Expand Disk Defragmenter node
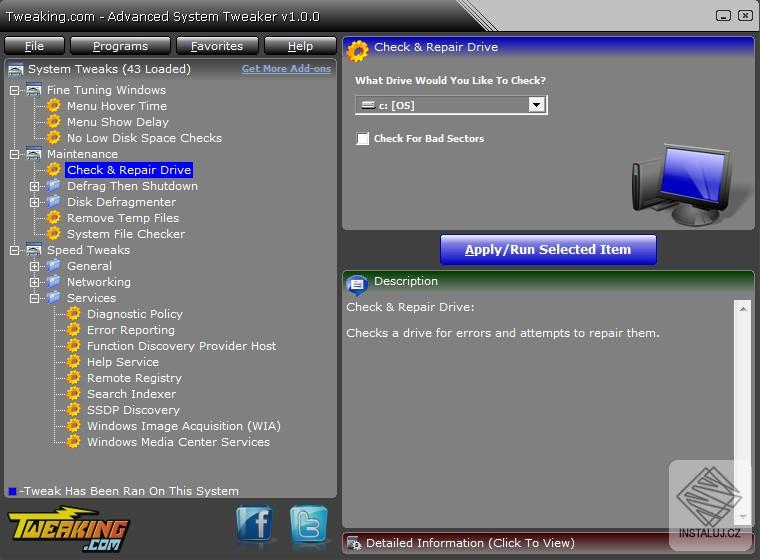Screen dimensions: 760x560 (x=34, y=202)
